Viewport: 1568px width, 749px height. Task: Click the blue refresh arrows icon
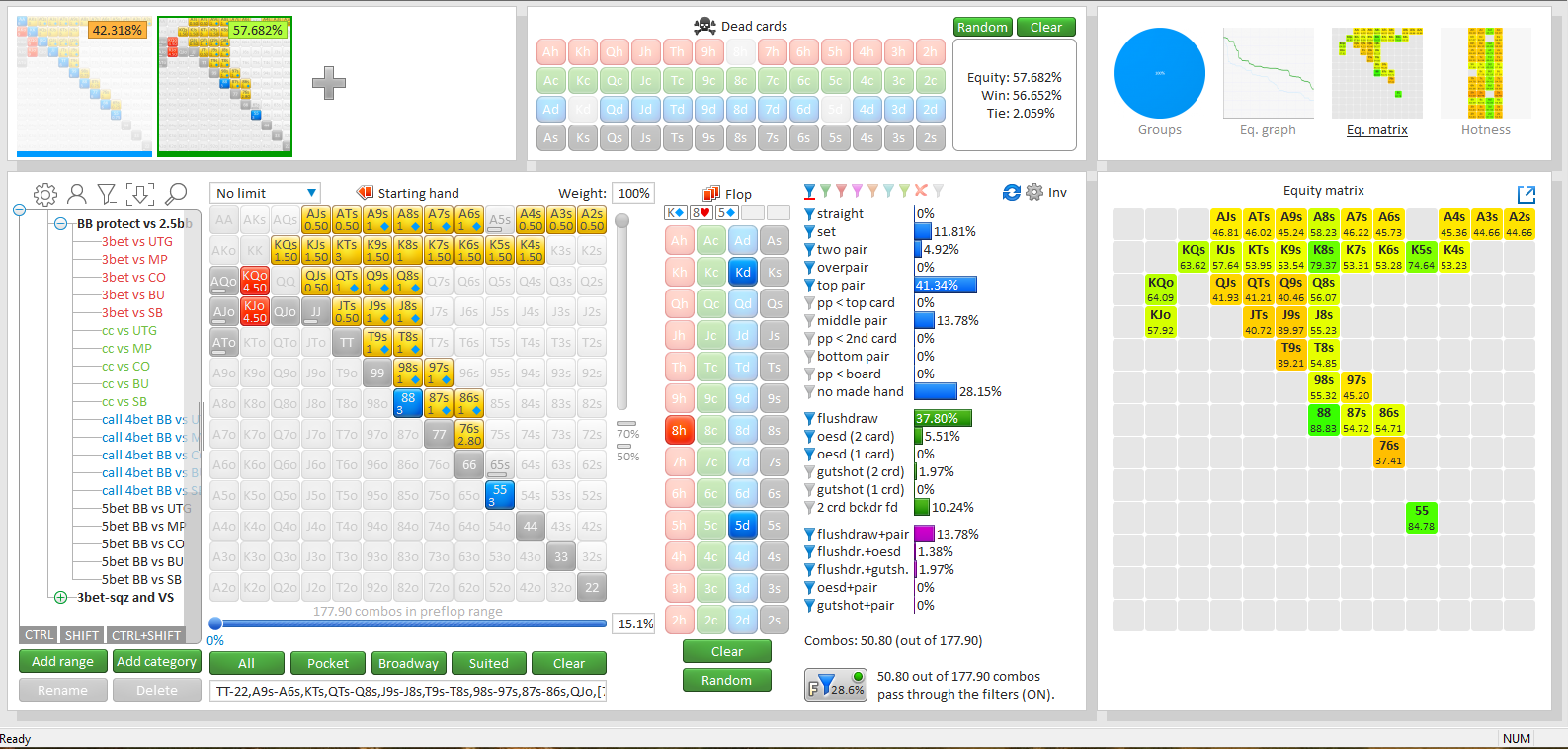1011,192
